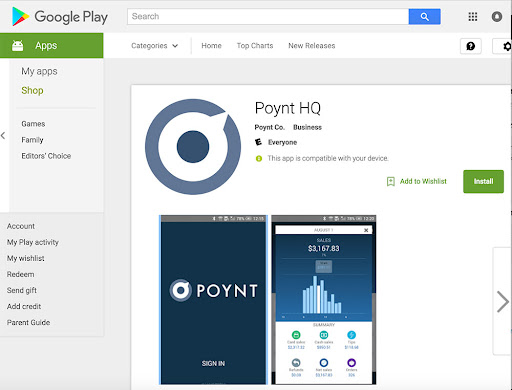Click the Add credit link
512x390 pixels.
pos(24,306)
